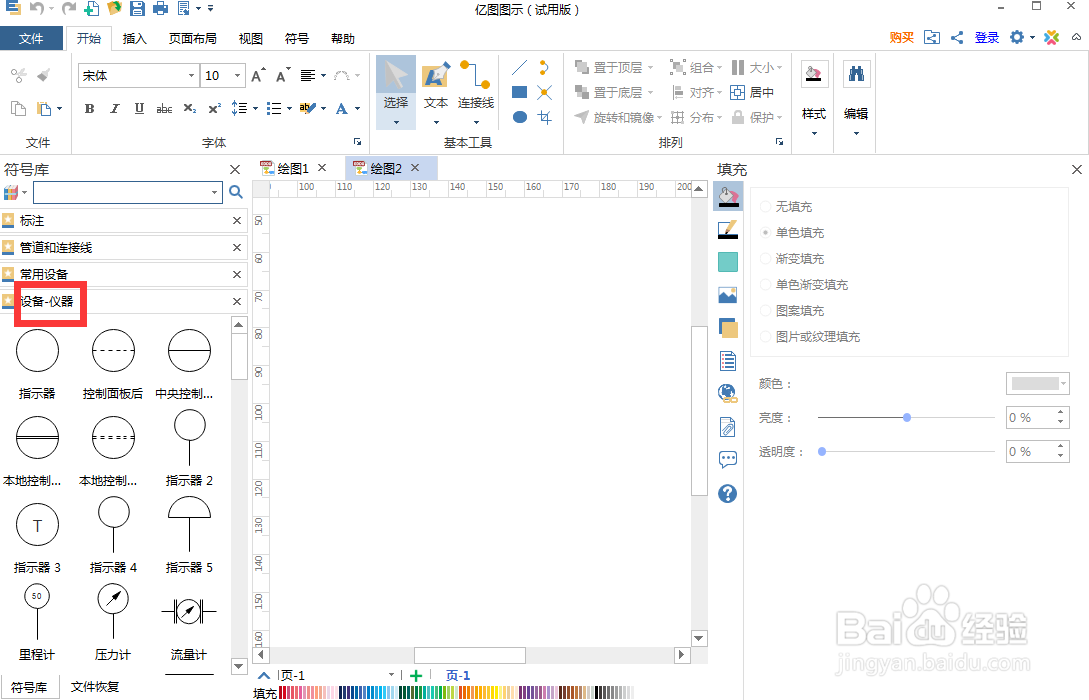The height and width of the screenshot is (700, 1089).
Task: Click the 登录 login link
Action: click(987, 38)
